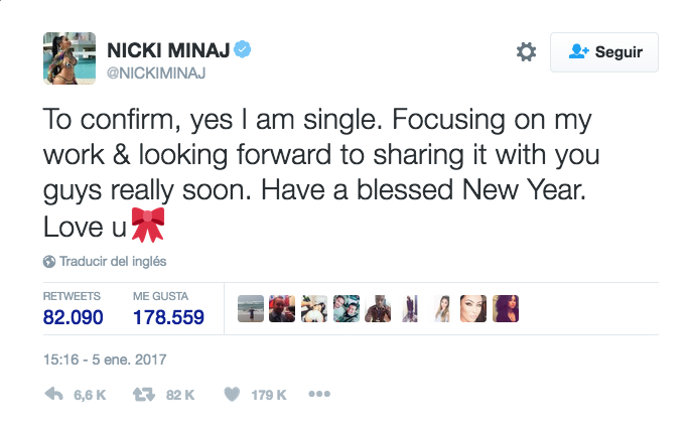
Task: Open the 15:16 - 5 ene. 2017 timestamp
Action: tap(104, 358)
